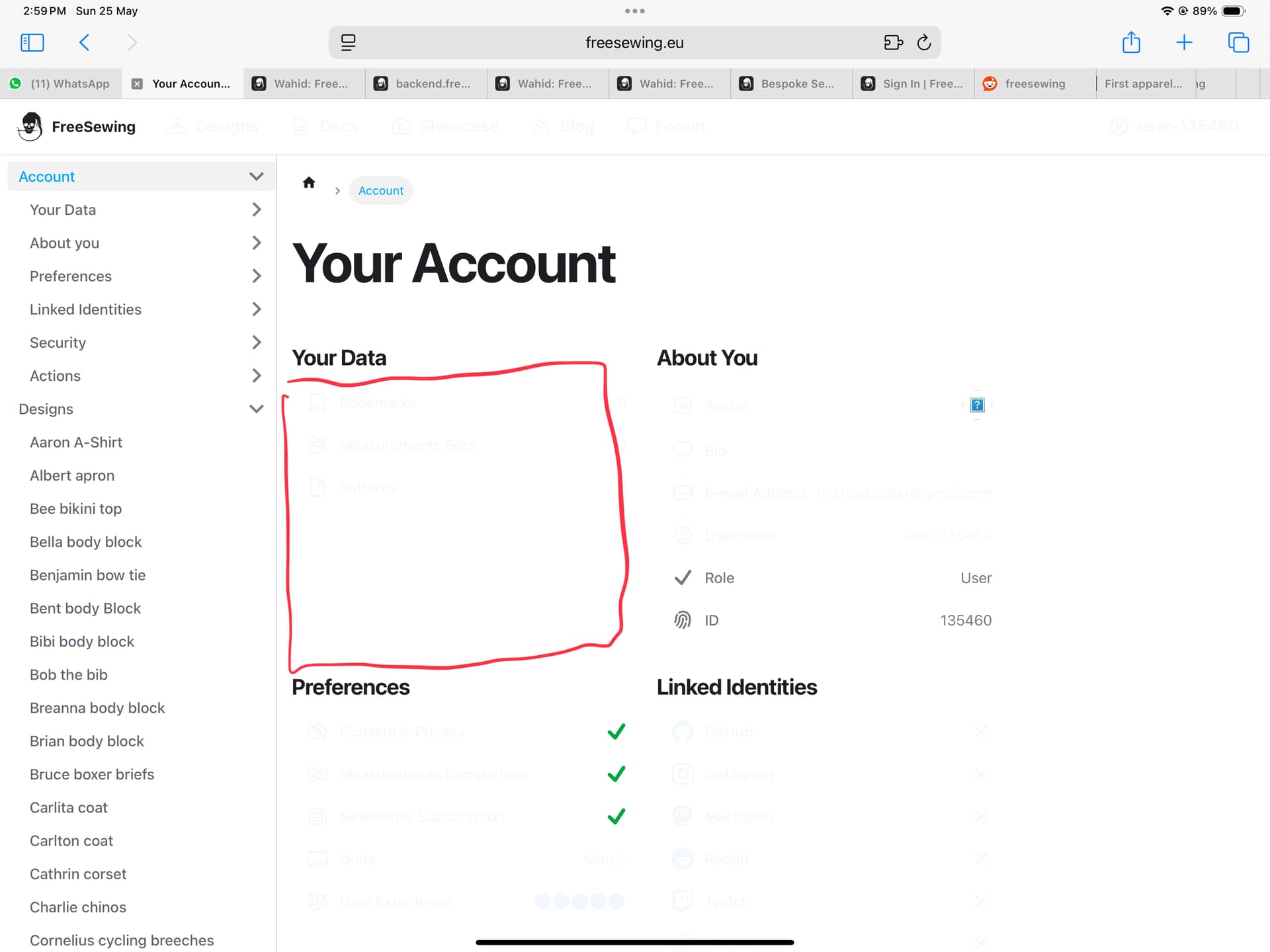Open Carlita coat design
The height and width of the screenshot is (952, 1270).
(69, 807)
